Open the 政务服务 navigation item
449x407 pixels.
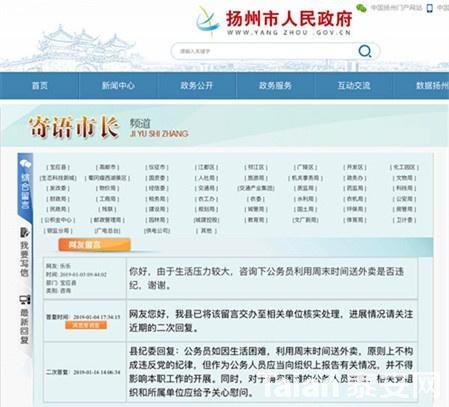275,86
